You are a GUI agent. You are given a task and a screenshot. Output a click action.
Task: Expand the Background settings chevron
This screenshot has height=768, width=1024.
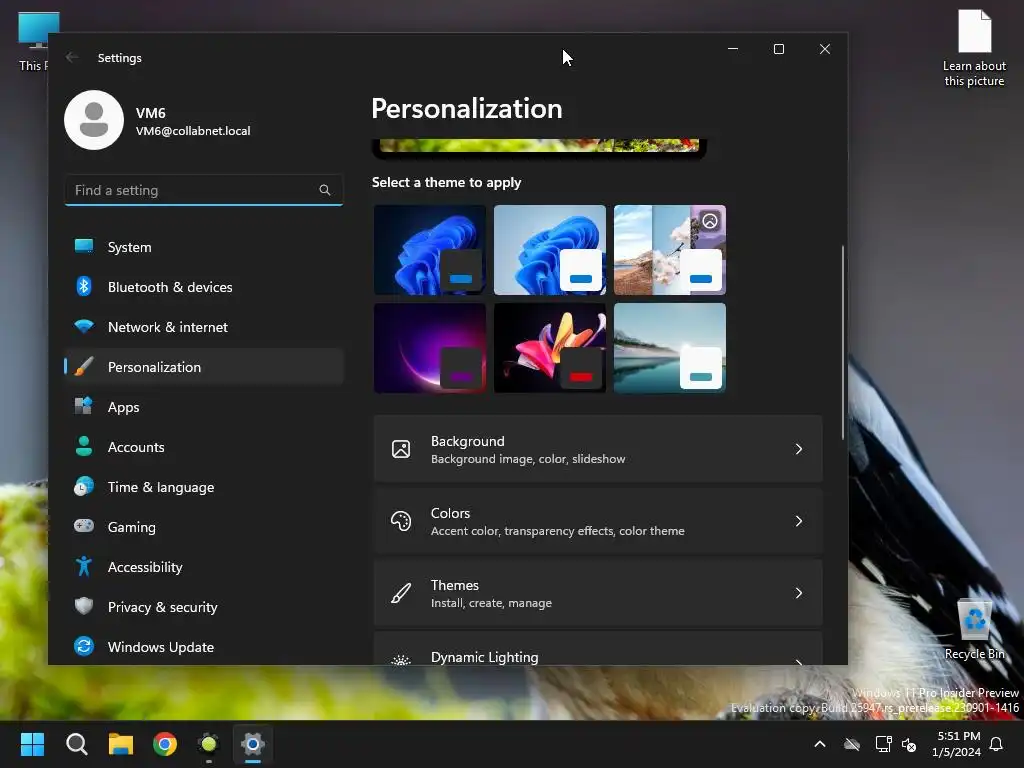(799, 449)
